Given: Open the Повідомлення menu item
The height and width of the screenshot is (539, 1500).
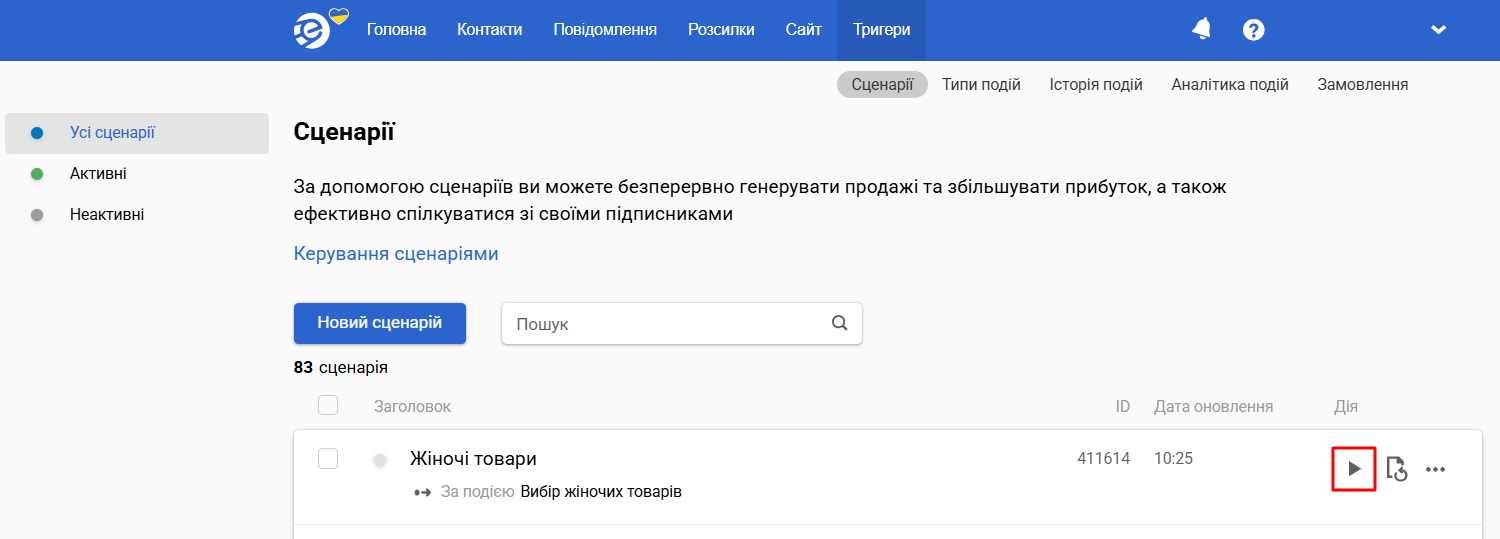Looking at the screenshot, I should click(605, 30).
